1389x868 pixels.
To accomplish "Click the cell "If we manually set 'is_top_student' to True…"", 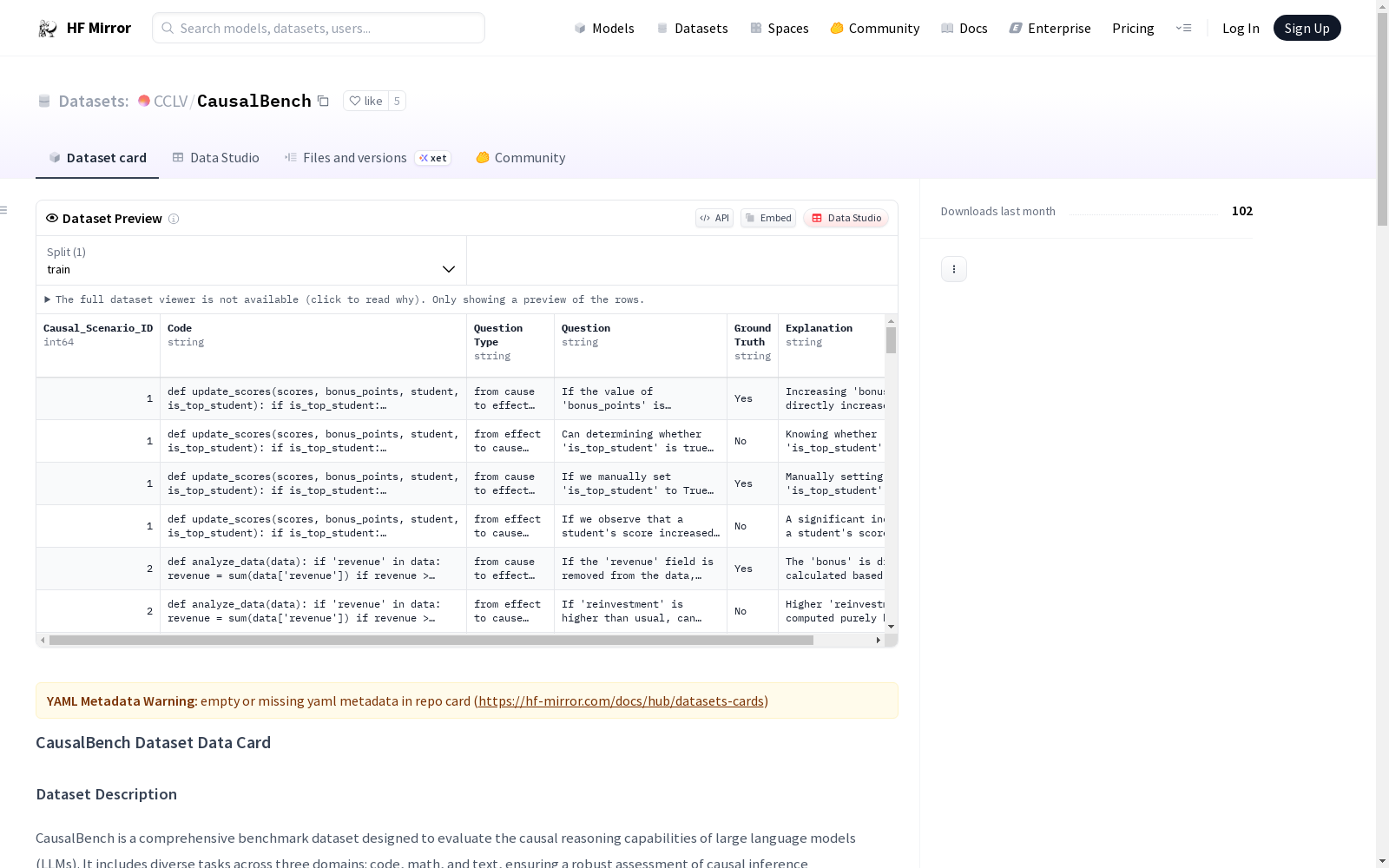I will (641, 483).
